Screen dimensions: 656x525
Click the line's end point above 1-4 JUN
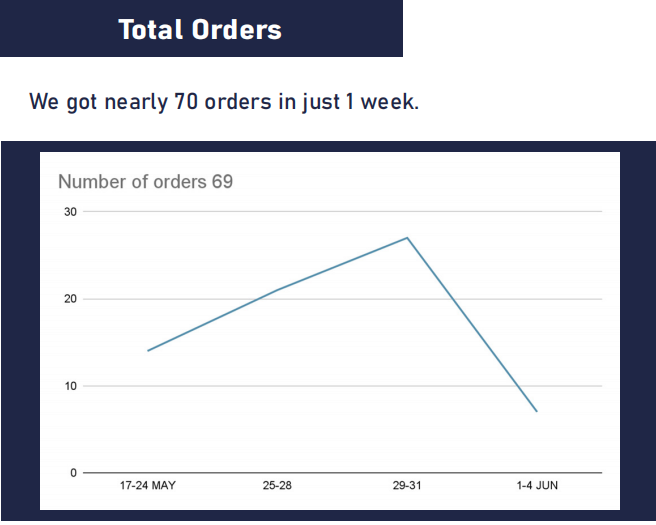pos(537,411)
